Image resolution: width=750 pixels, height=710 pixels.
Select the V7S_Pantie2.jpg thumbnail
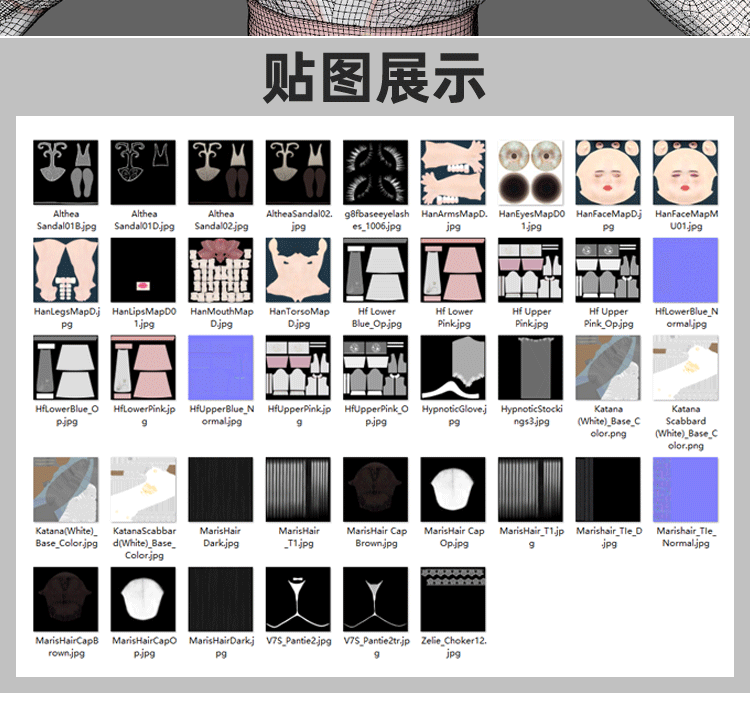click(x=298, y=599)
